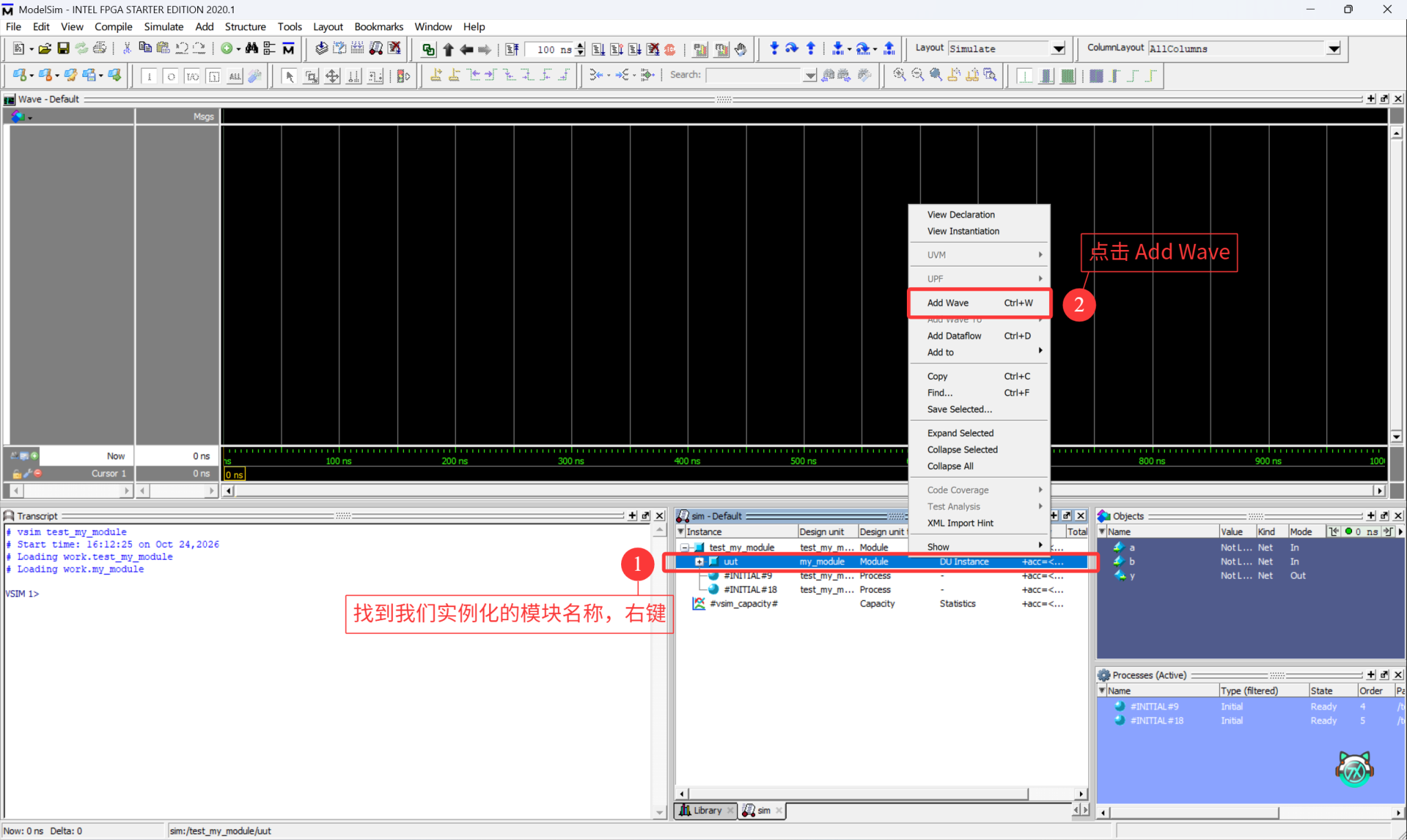The height and width of the screenshot is (840, 1407).
Task: Click the Step Into blue arrow icon
Action: pyautogui.click(x=774, y=49)
